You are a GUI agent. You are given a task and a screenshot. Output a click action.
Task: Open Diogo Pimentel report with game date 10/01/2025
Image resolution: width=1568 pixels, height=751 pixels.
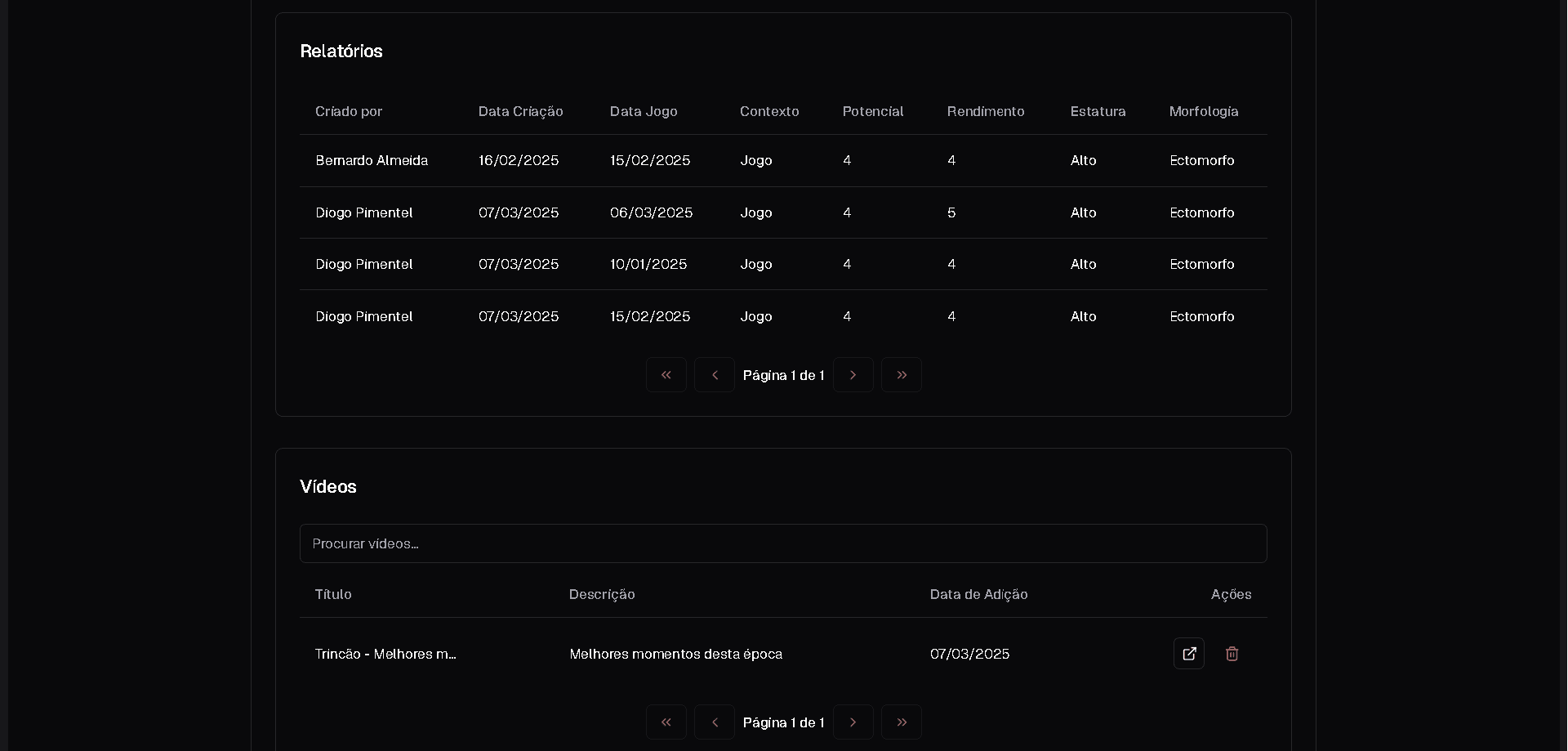point(648,264)
